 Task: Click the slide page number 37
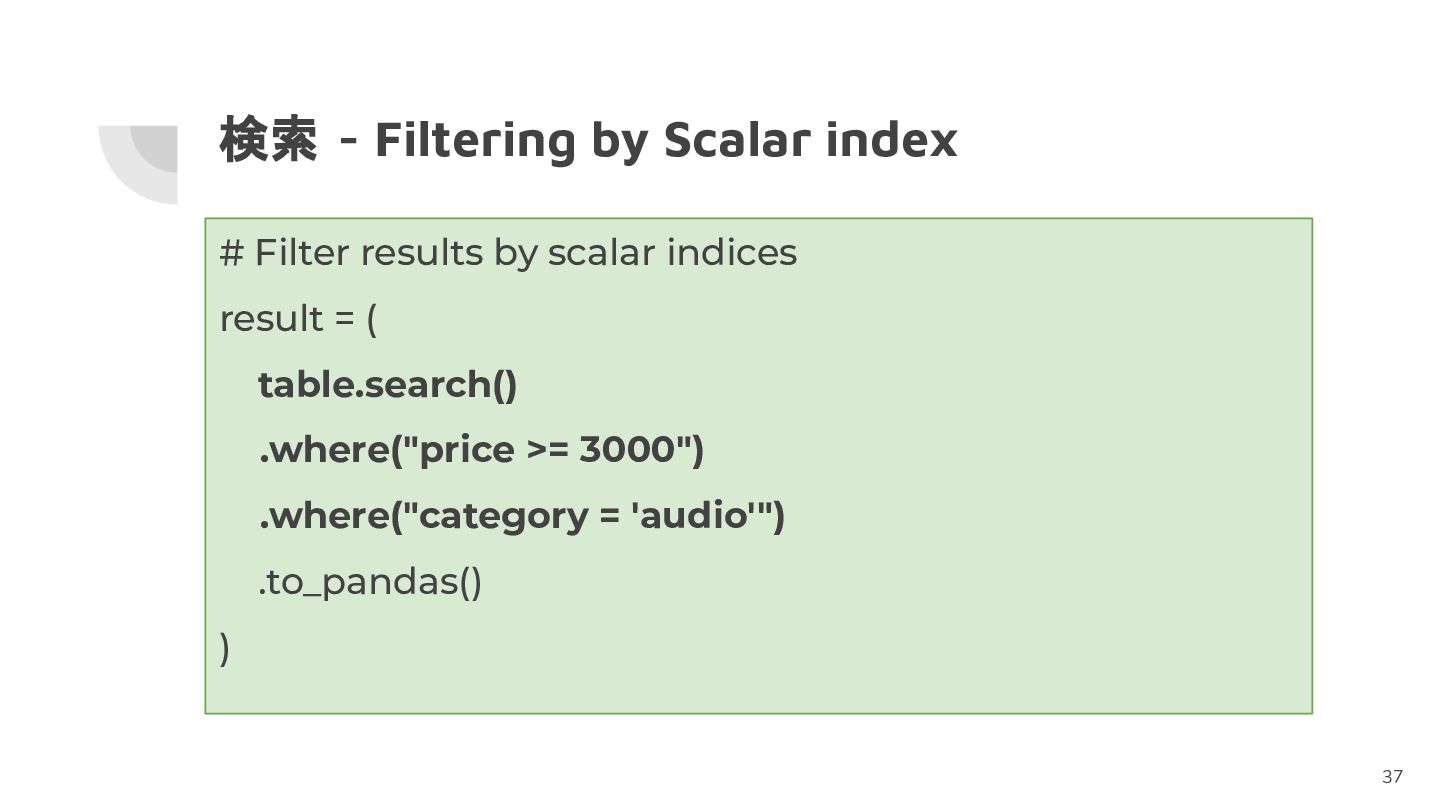pos(1392,777)
